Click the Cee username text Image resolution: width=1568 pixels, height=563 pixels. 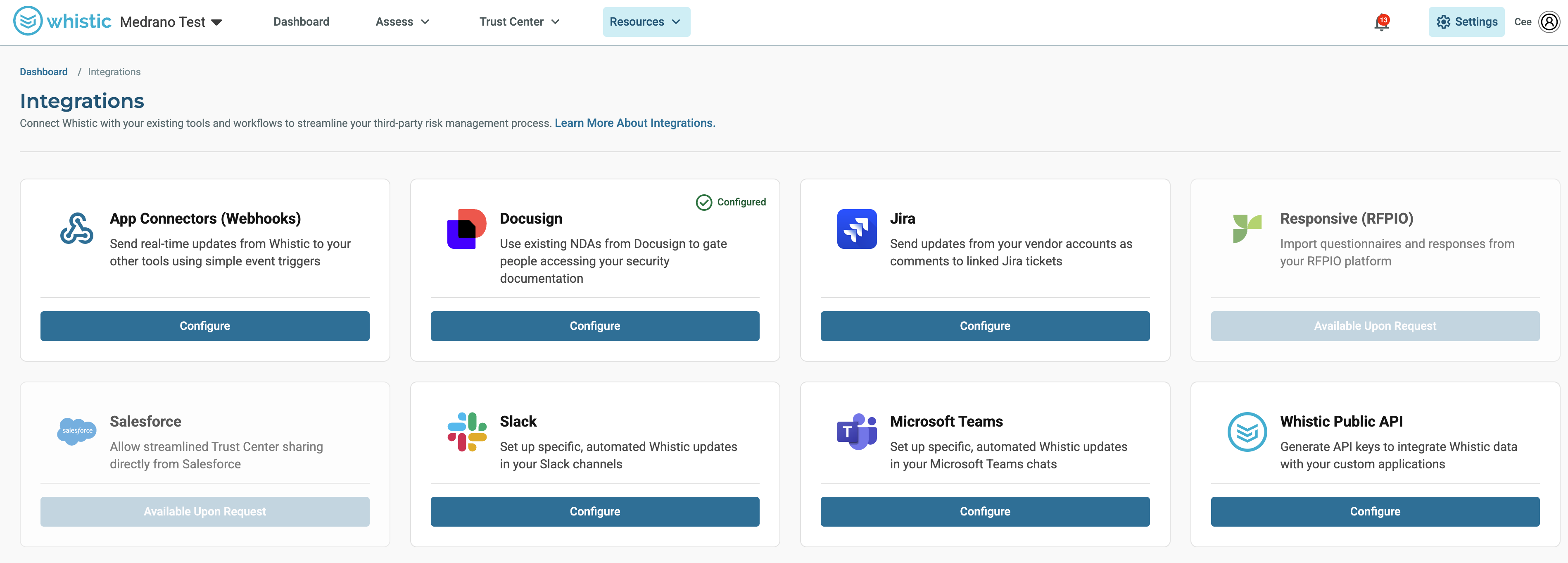(1522, 22)
